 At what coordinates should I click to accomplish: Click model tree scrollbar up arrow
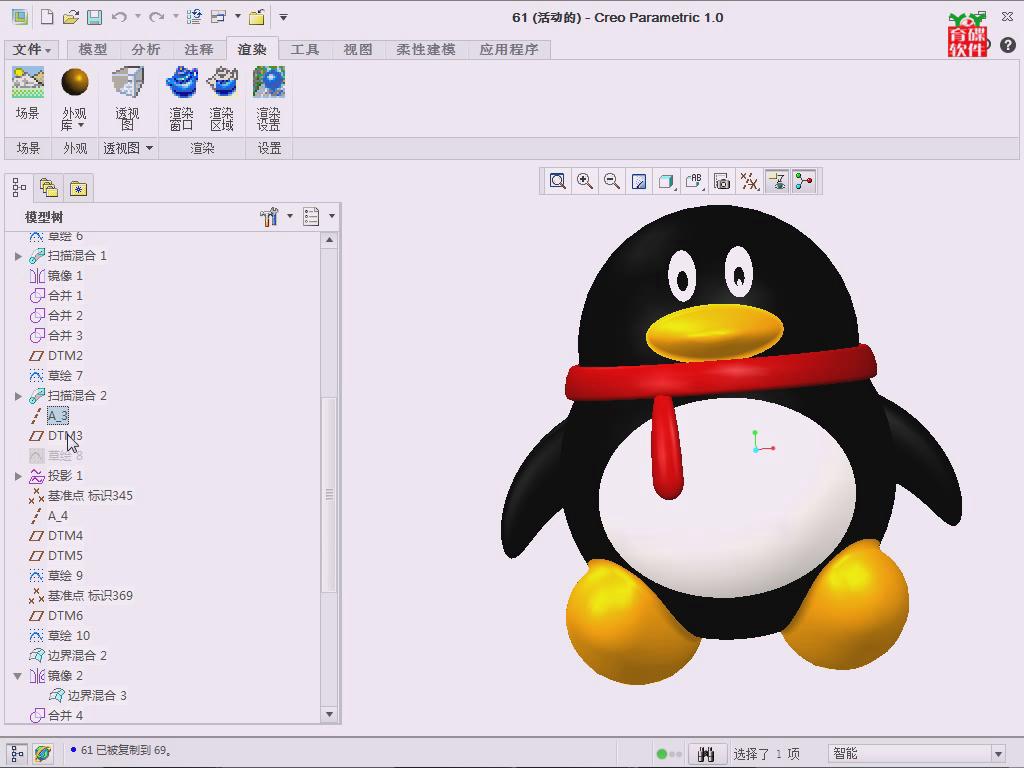point(329,240)
